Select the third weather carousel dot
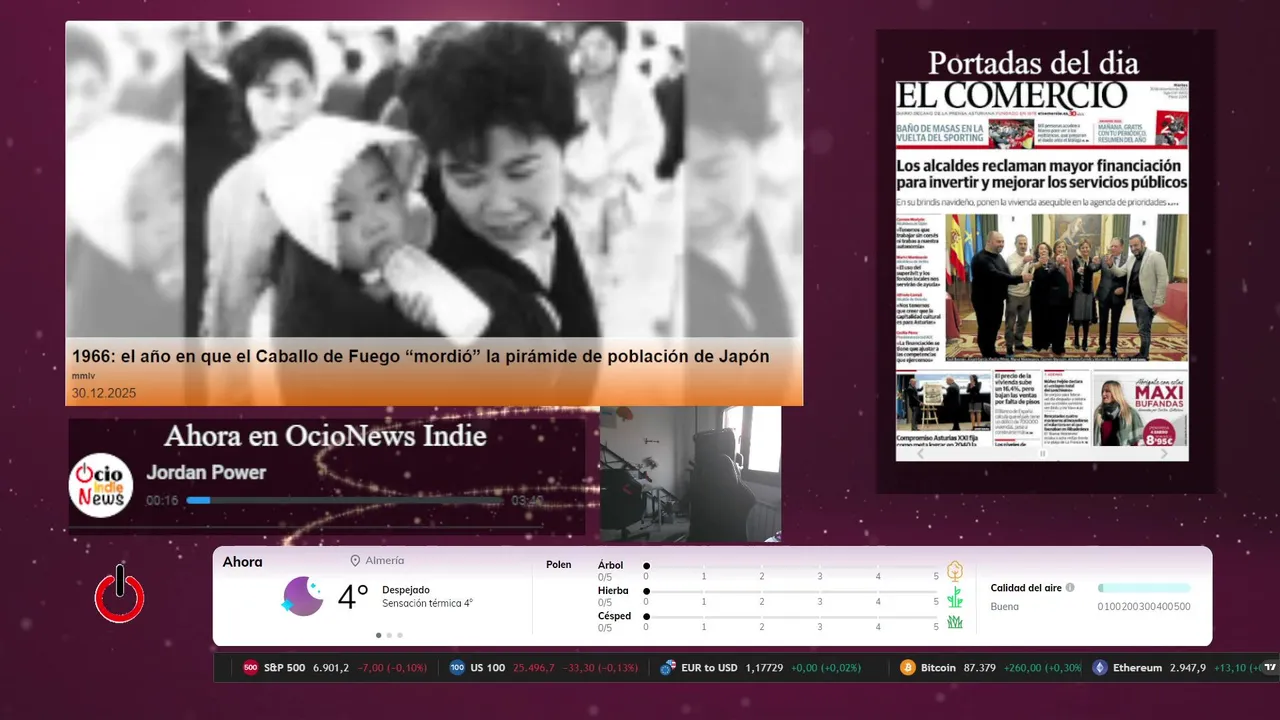 400,635
